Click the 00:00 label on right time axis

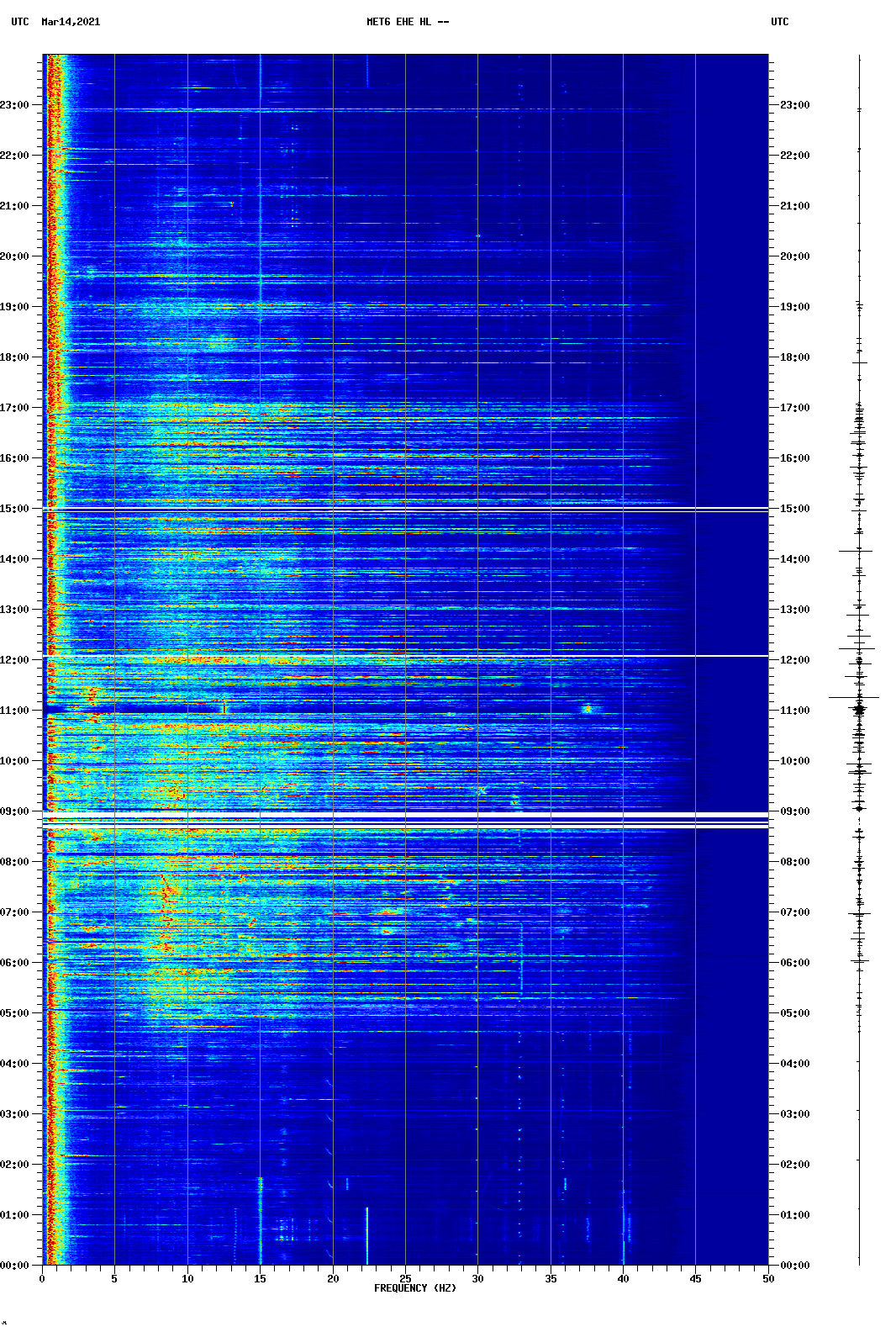point(794,1266)
